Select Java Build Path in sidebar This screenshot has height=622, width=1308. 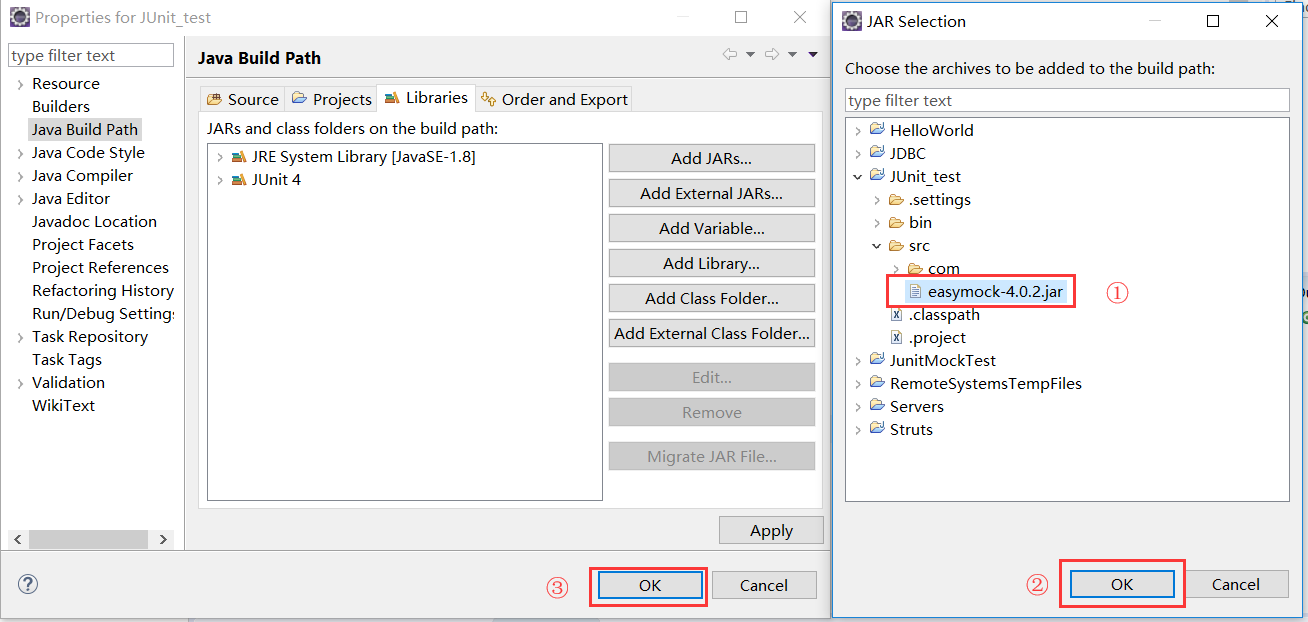click(85, 129)
